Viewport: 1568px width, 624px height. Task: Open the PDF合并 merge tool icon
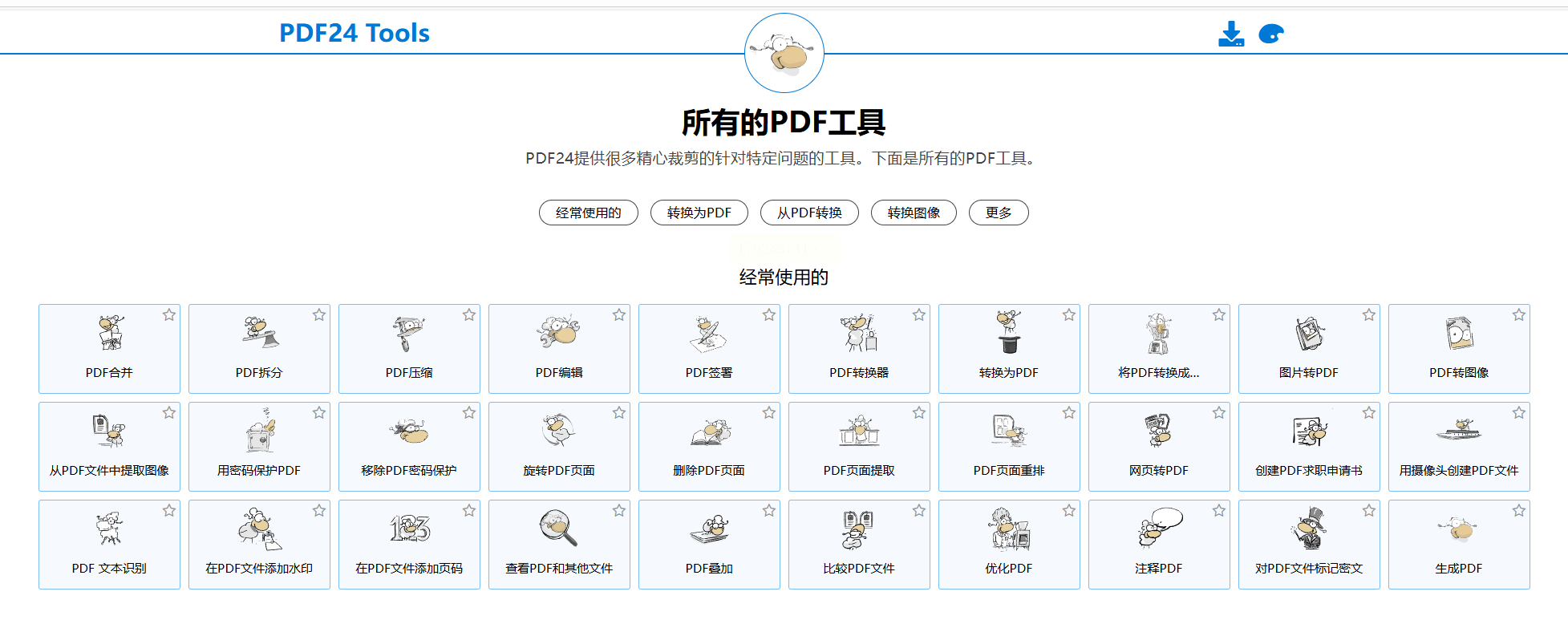pos(110,333)
